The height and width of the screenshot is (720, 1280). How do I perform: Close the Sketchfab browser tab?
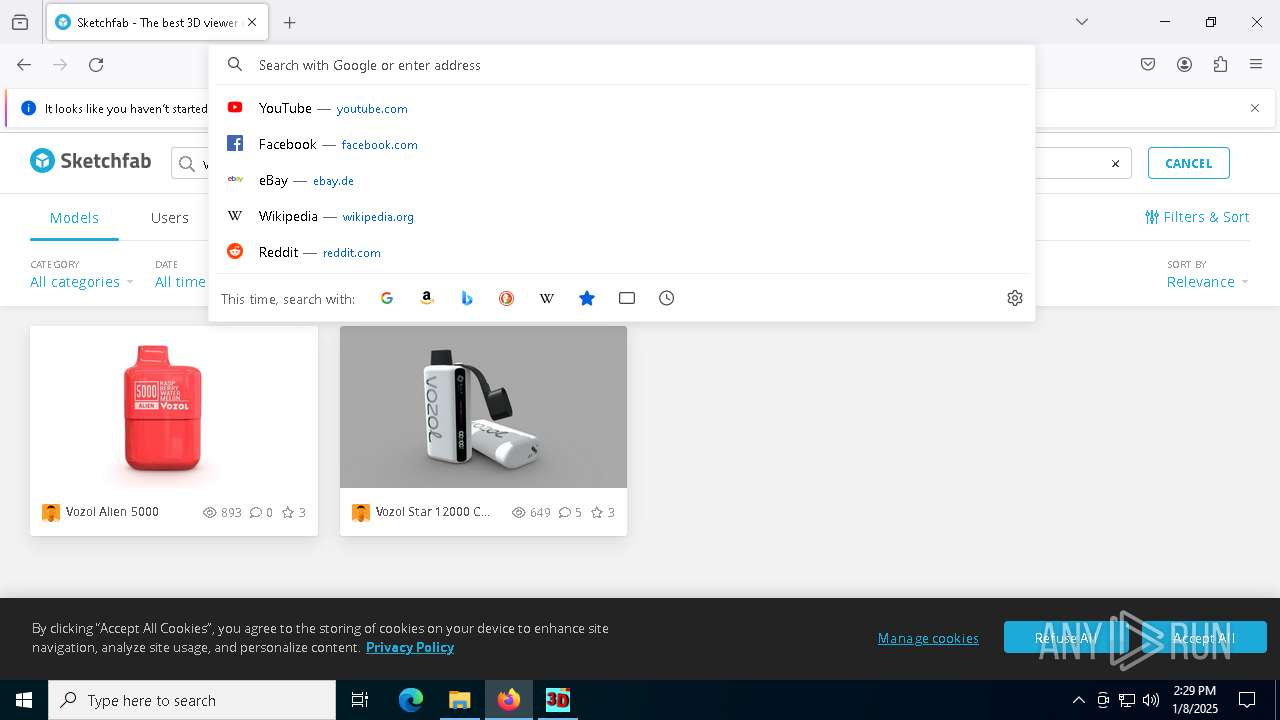click(252, 22)
